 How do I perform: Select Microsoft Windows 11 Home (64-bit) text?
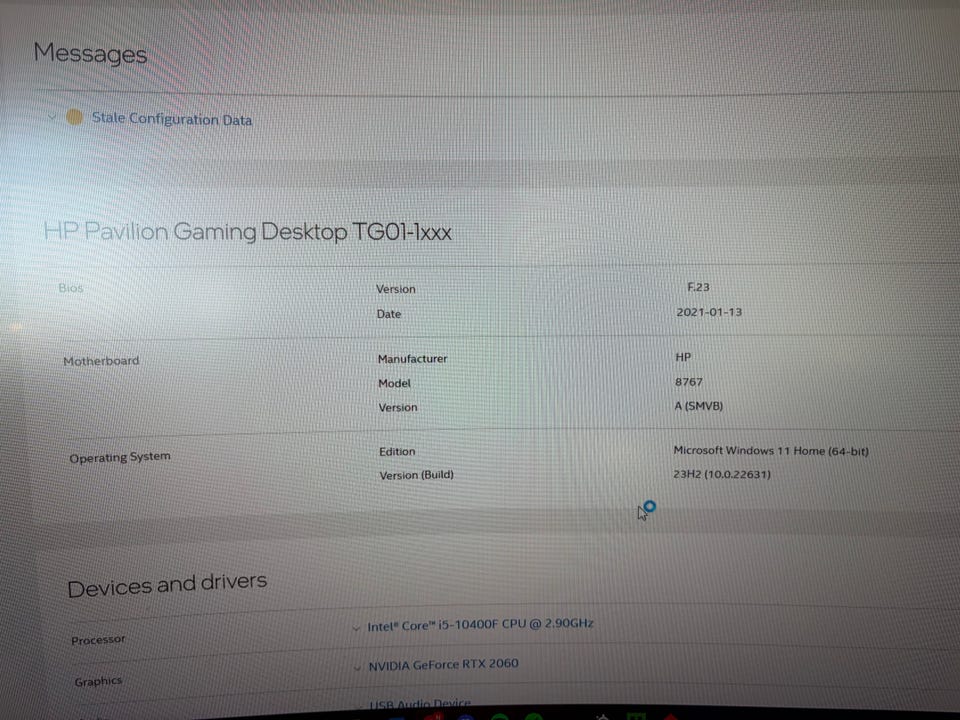(771, 451)
